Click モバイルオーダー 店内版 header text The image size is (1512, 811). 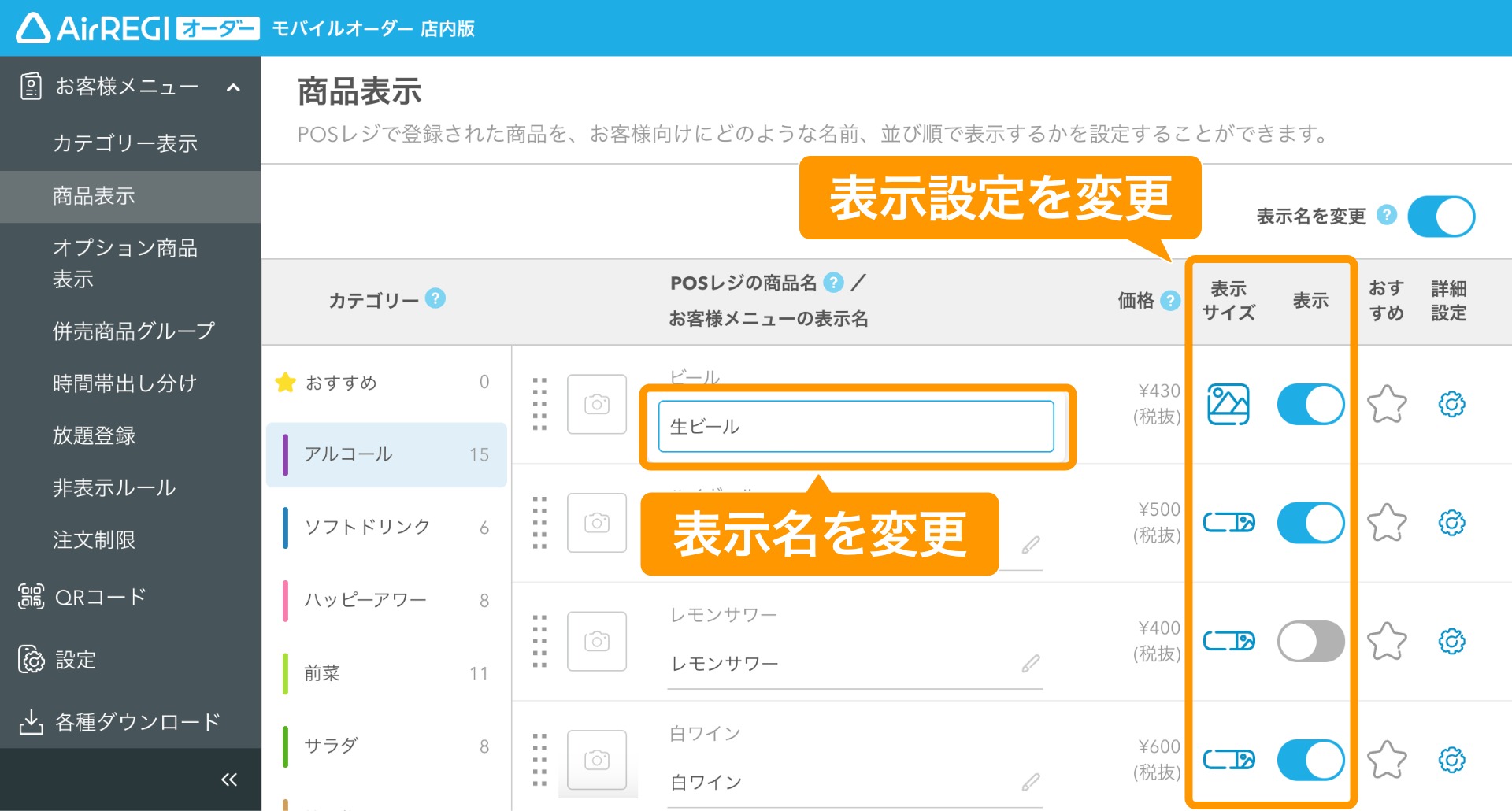(373, 29)
